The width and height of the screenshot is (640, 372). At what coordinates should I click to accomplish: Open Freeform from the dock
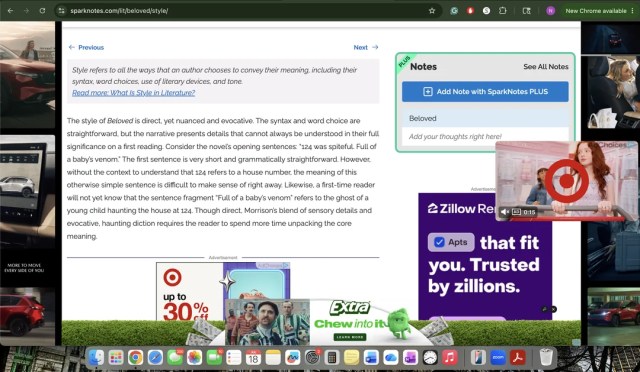click(x=292, y=358)
